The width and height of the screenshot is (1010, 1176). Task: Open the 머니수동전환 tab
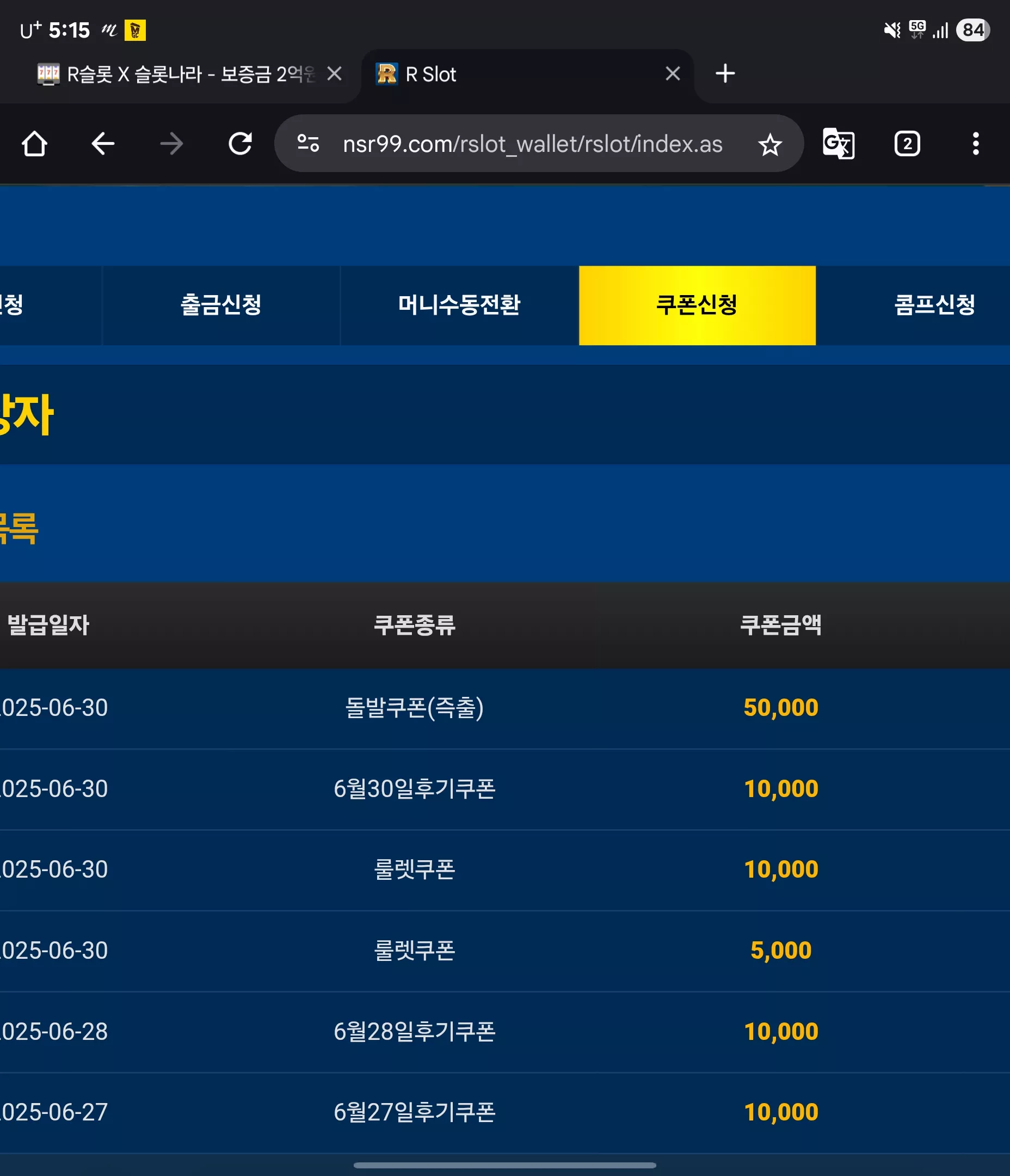459,305
